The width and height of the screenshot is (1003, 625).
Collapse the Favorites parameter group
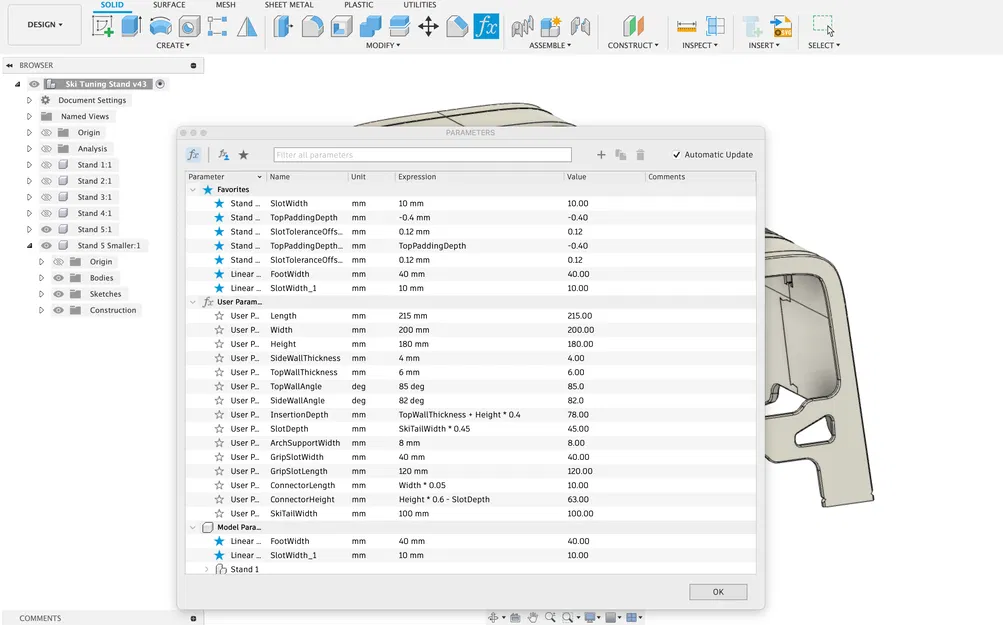tap(193, 190)
